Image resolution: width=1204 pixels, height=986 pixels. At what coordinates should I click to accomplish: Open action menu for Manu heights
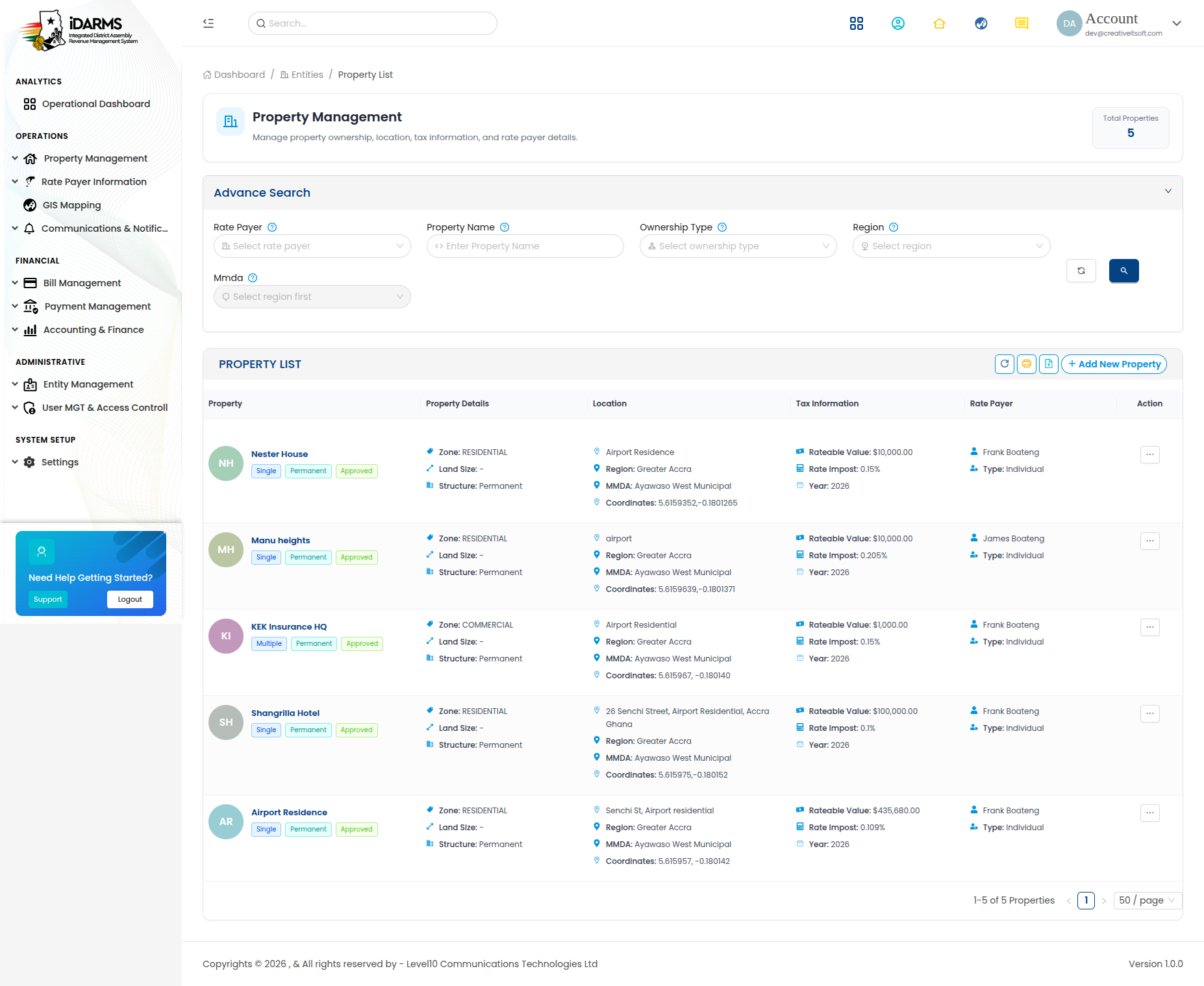click(x=1150, y=541)
